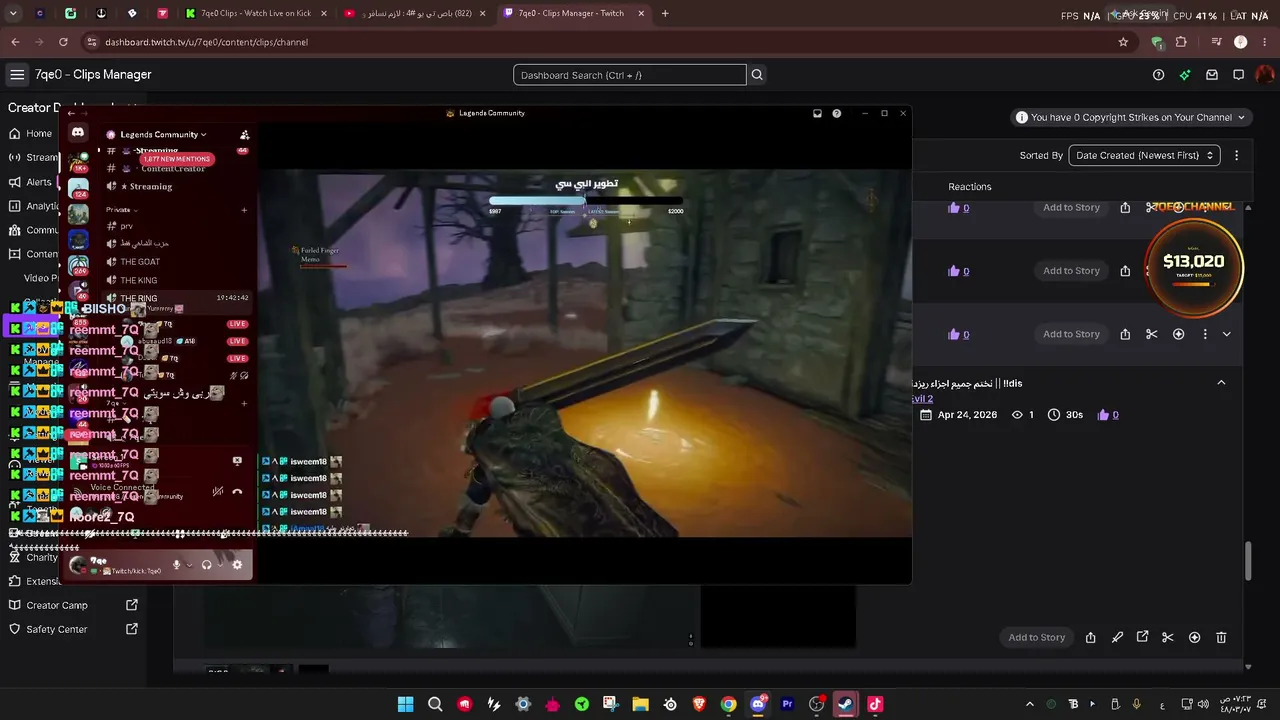Screen dimensions: 1280x720
Task: Open the Twitch chat bubble icon in header
Action: 1238,75
